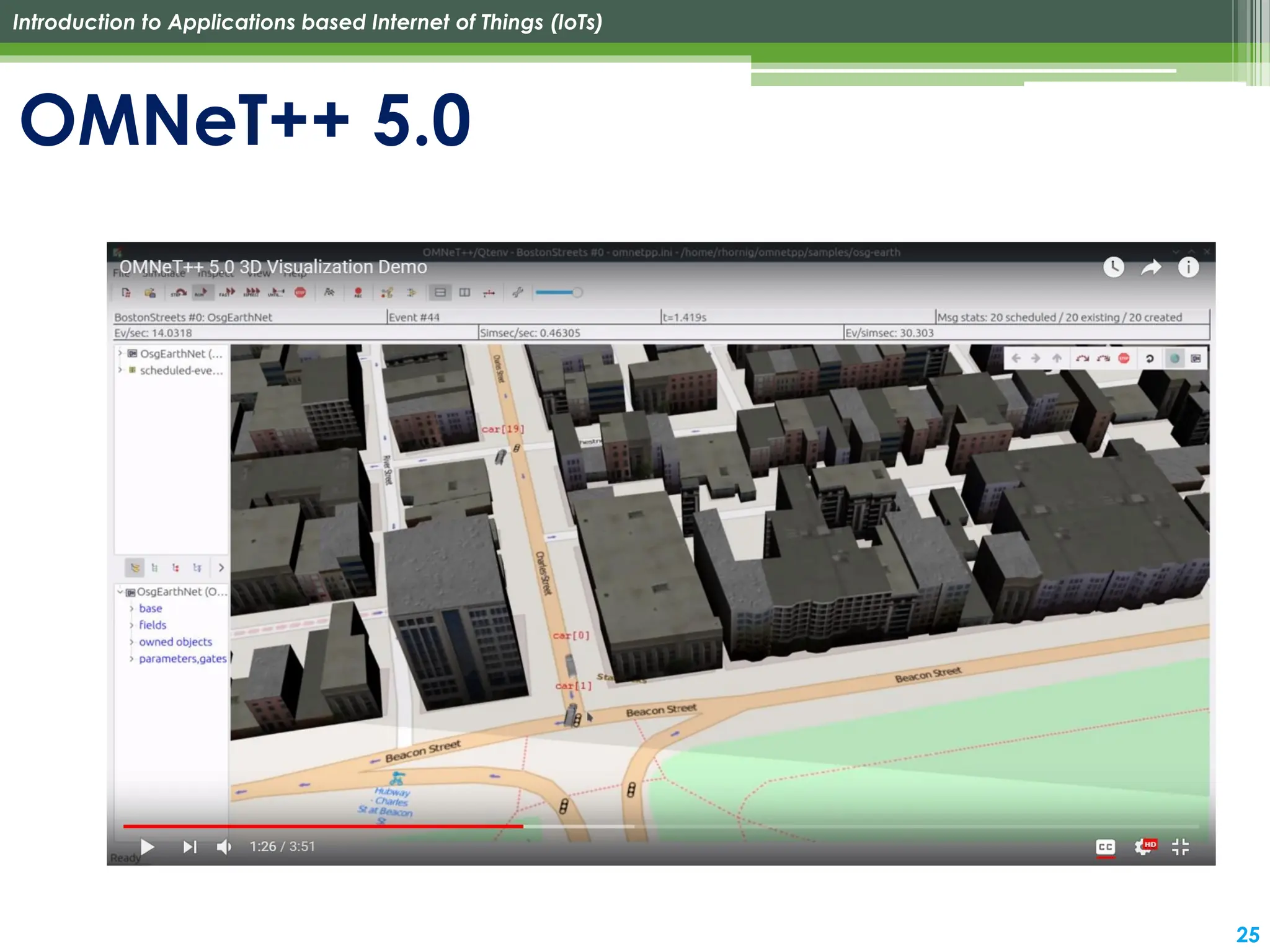The width and height of the screenshot is (1270, 952).
Task: Open preferences with the wrench icon
Action: [518, 293]
